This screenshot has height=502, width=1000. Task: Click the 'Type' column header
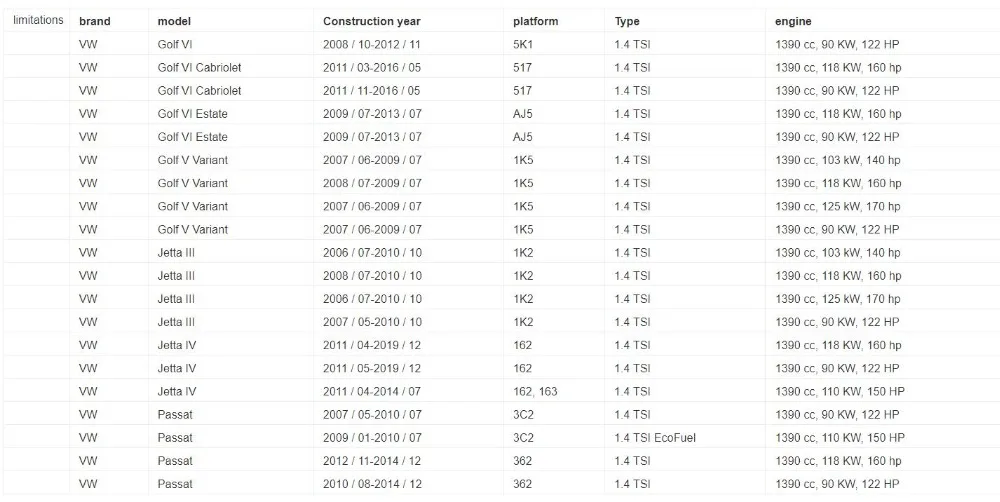[627, 21]
